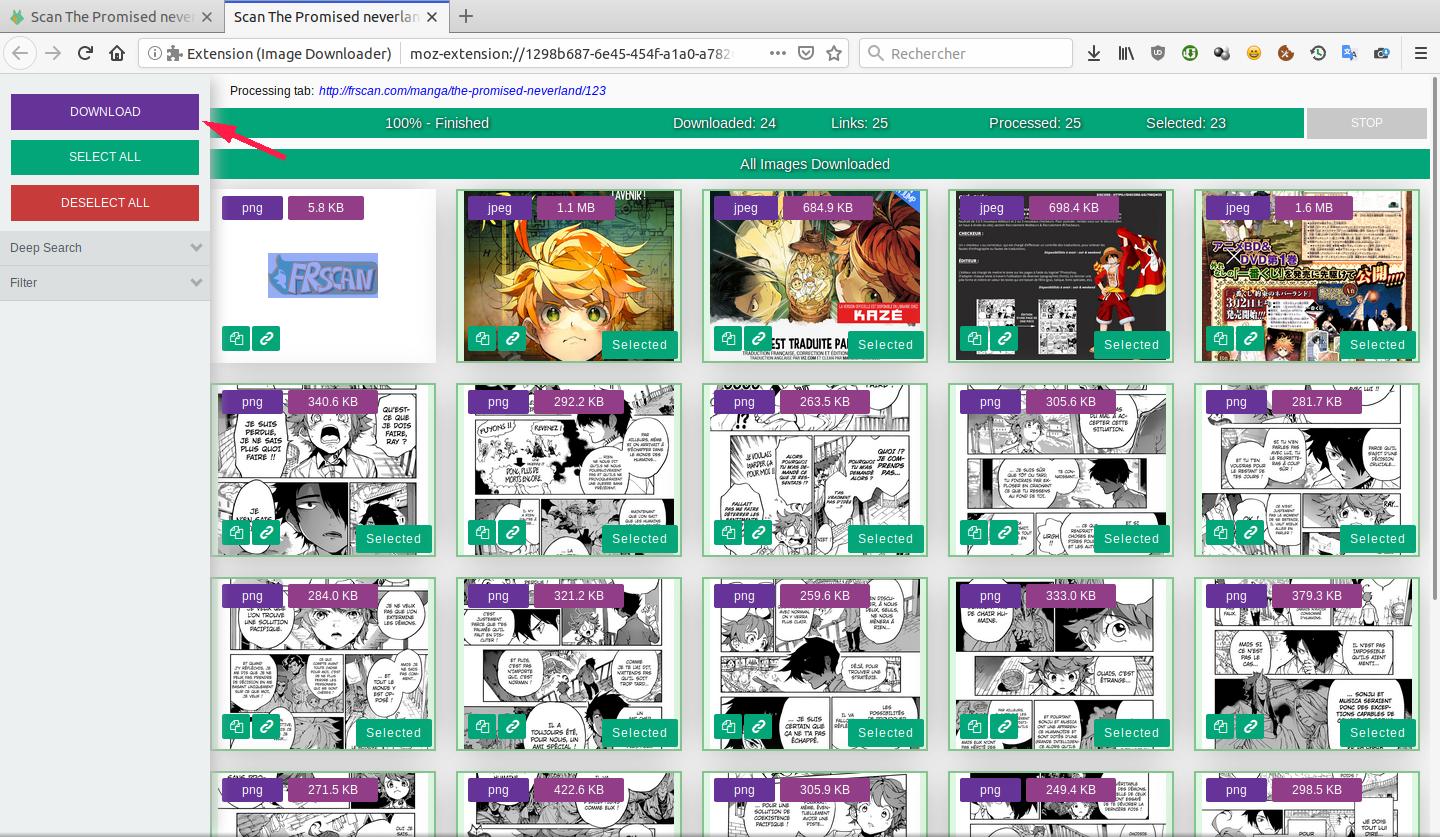Click the gray STOP button
Screen dimensions: 1440x837
pyautogui.click(x=1367, y=123)
